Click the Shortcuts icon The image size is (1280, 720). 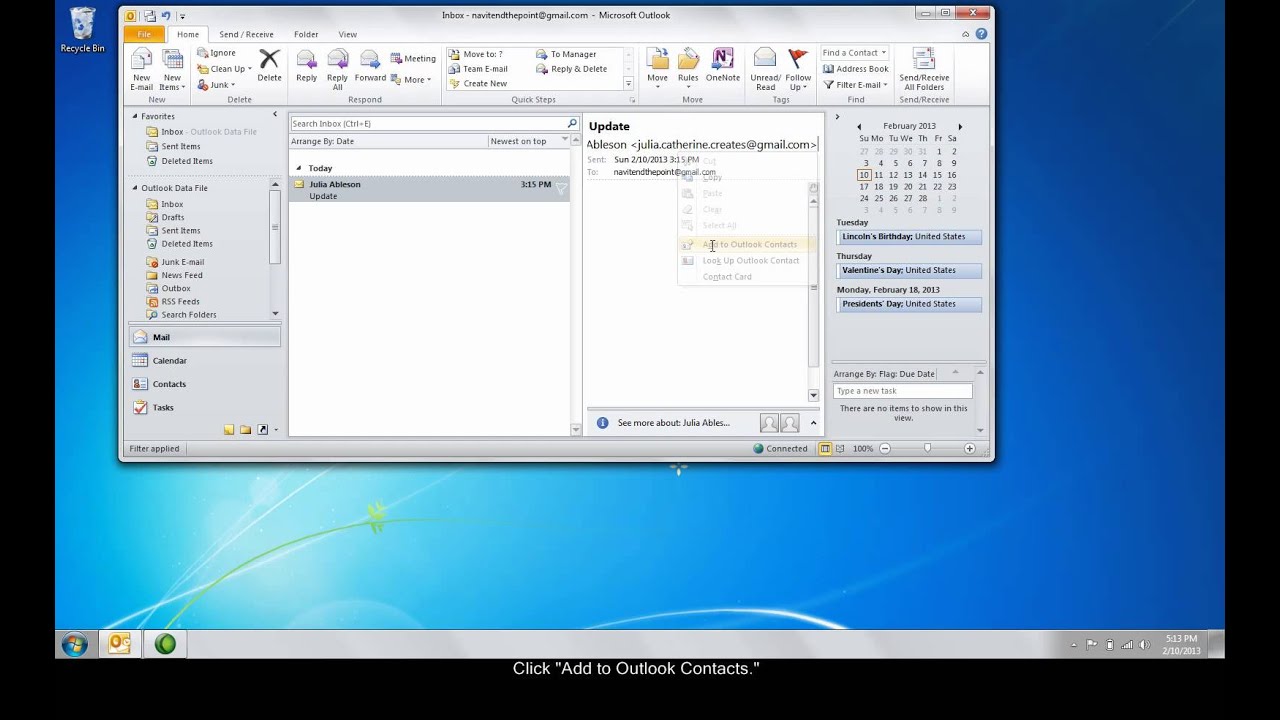[262, 430]
